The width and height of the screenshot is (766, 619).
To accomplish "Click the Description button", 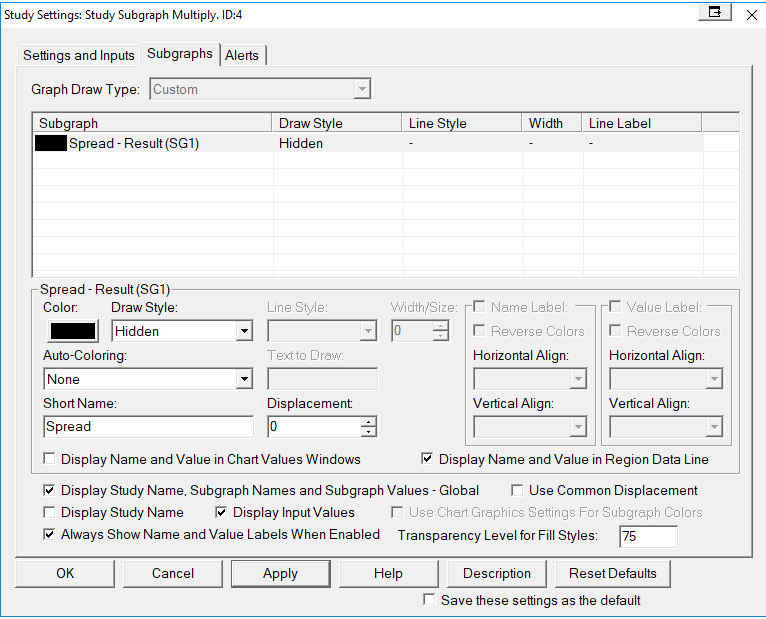I will (x=497, y=573).
